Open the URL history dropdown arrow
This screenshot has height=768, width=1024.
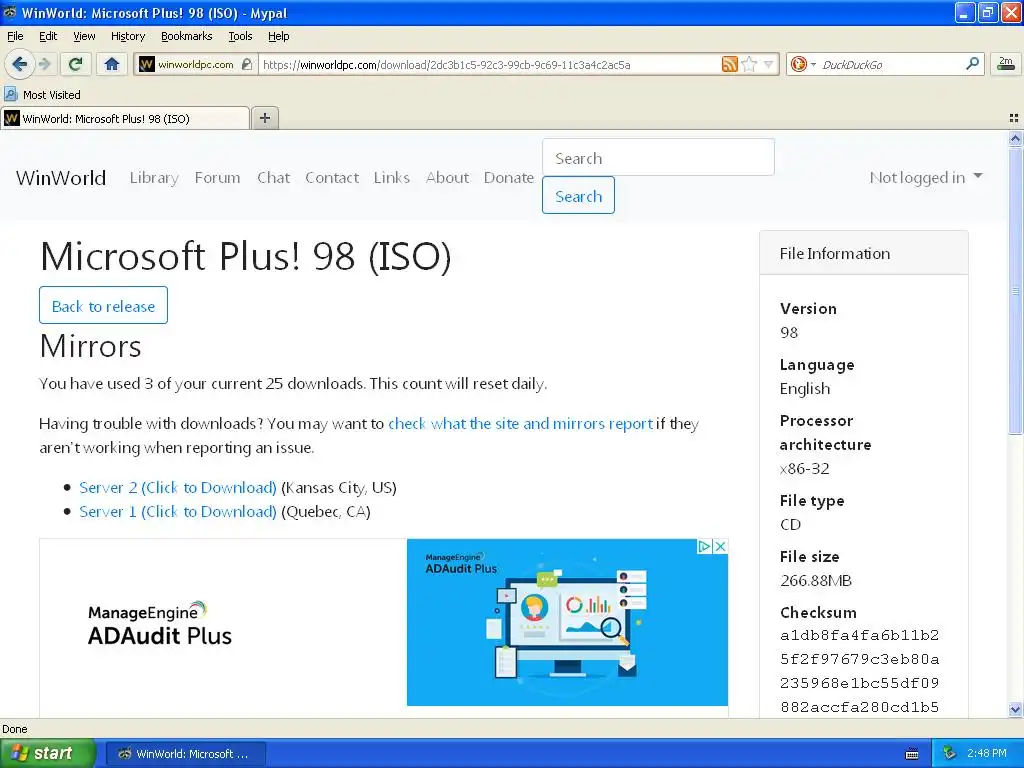tap(769, 64)
